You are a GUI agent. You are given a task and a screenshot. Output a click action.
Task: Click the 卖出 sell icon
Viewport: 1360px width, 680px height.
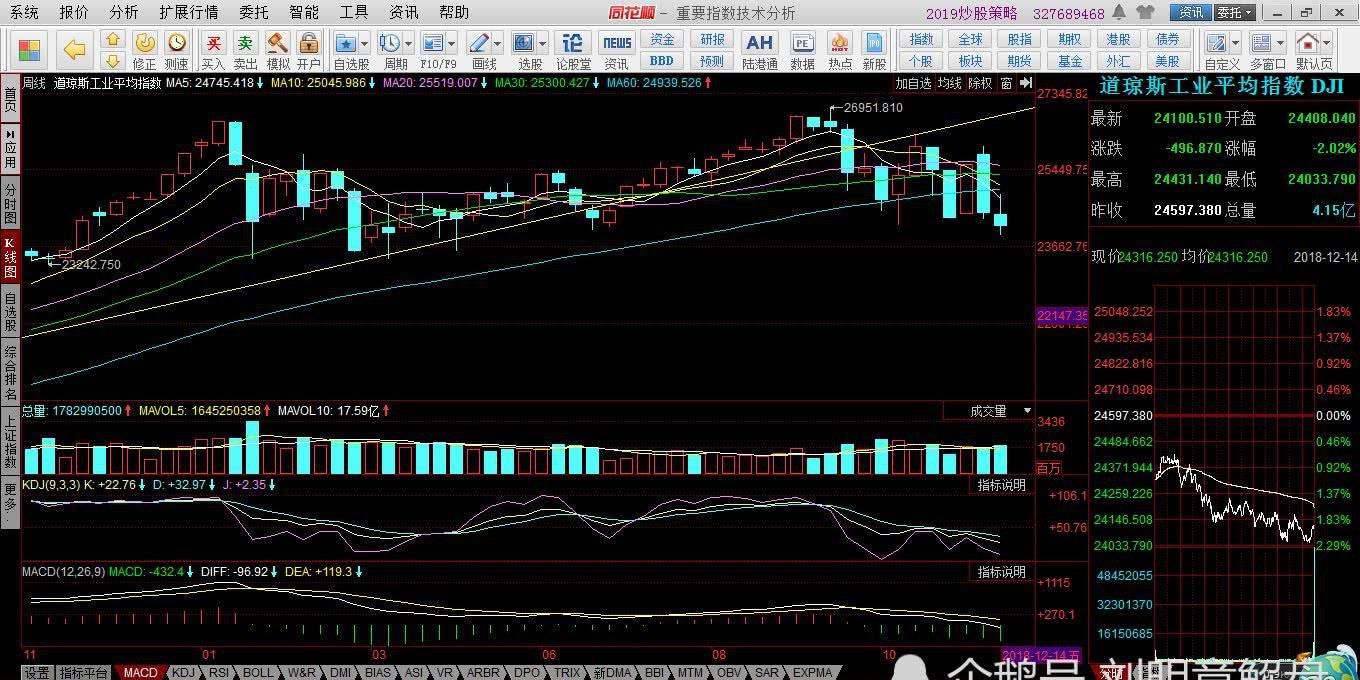tap(246, 50)
